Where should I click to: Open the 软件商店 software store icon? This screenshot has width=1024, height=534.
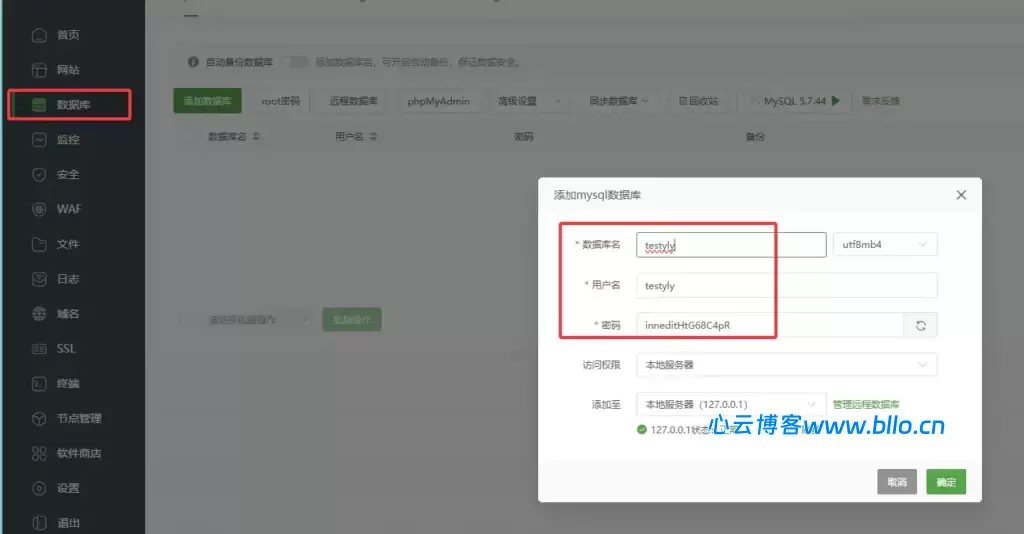pyautogui.click(x=39, y=453)
